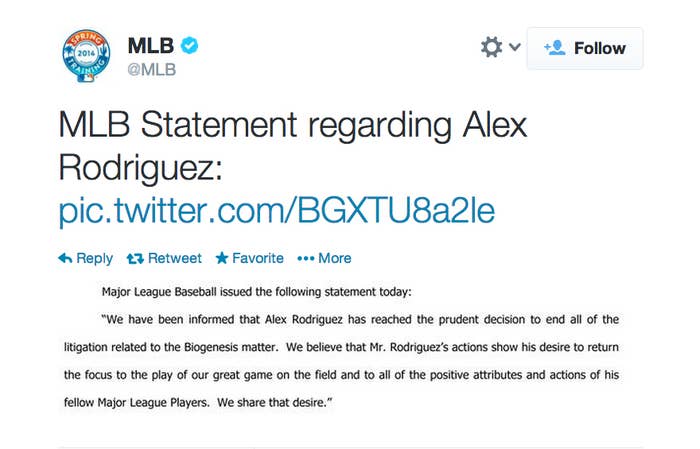Viewport: 700px width, 449px height.
Task: Click the add-person icon in Follow button
Action: coord(555,48)
